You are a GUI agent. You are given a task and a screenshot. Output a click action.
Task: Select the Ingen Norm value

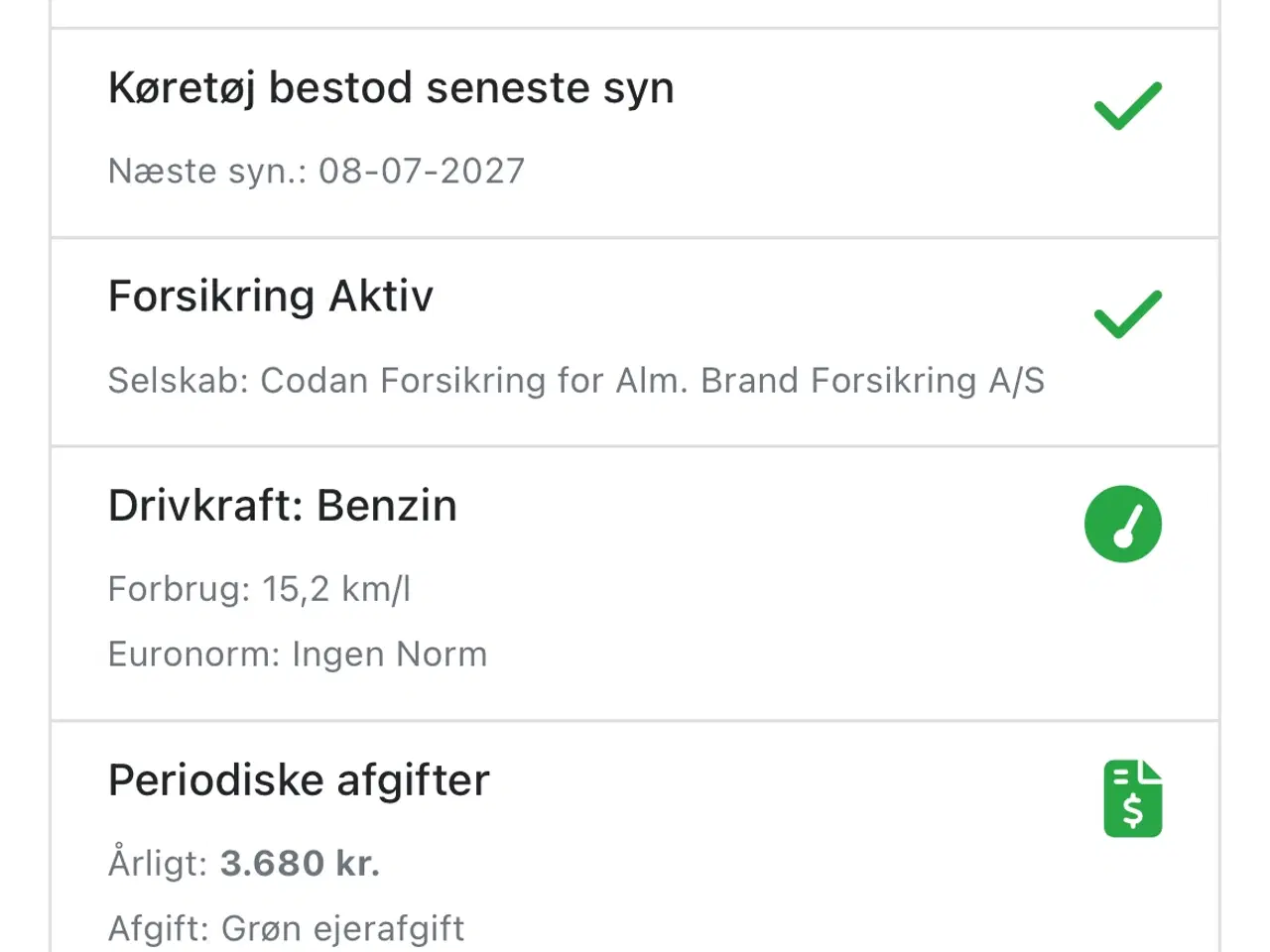389,654
